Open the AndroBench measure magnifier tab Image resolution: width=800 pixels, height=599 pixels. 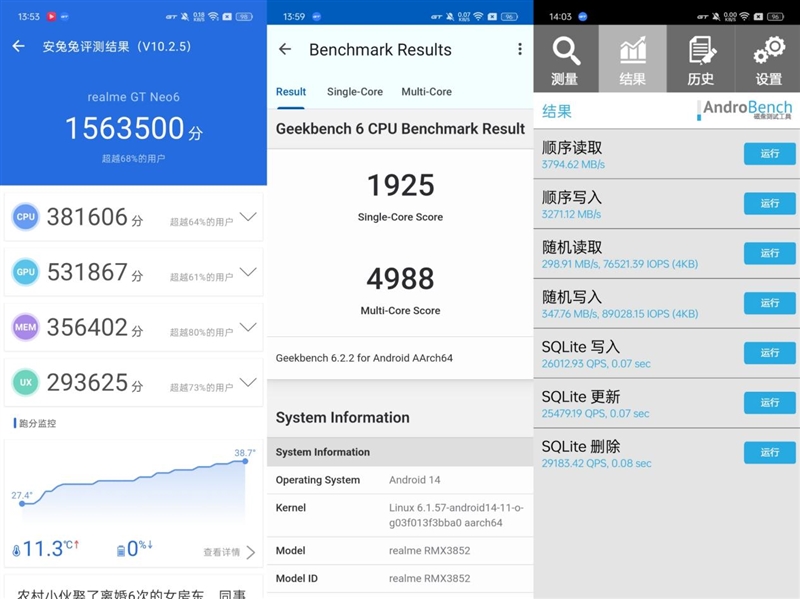565,59
